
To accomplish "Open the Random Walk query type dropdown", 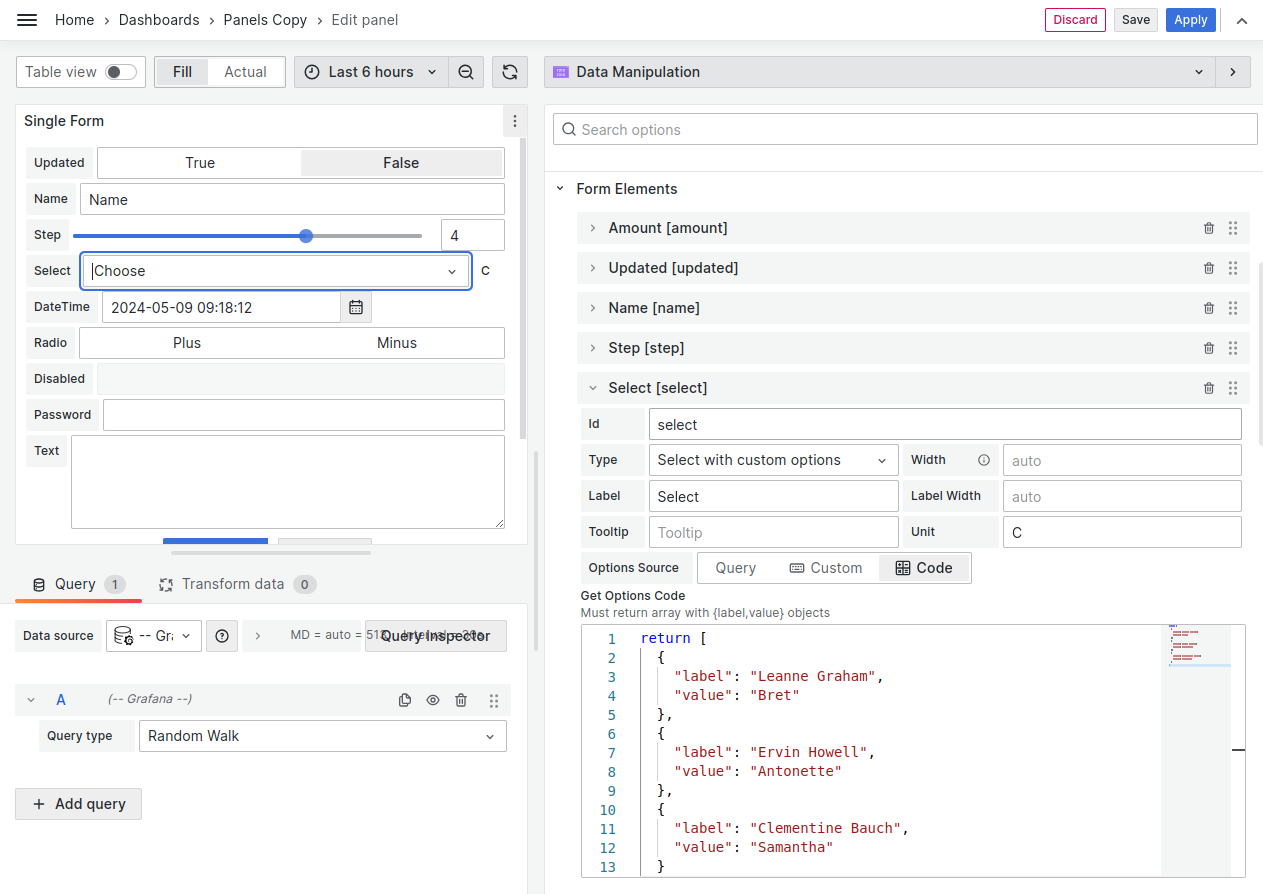I will pos(322,736).
